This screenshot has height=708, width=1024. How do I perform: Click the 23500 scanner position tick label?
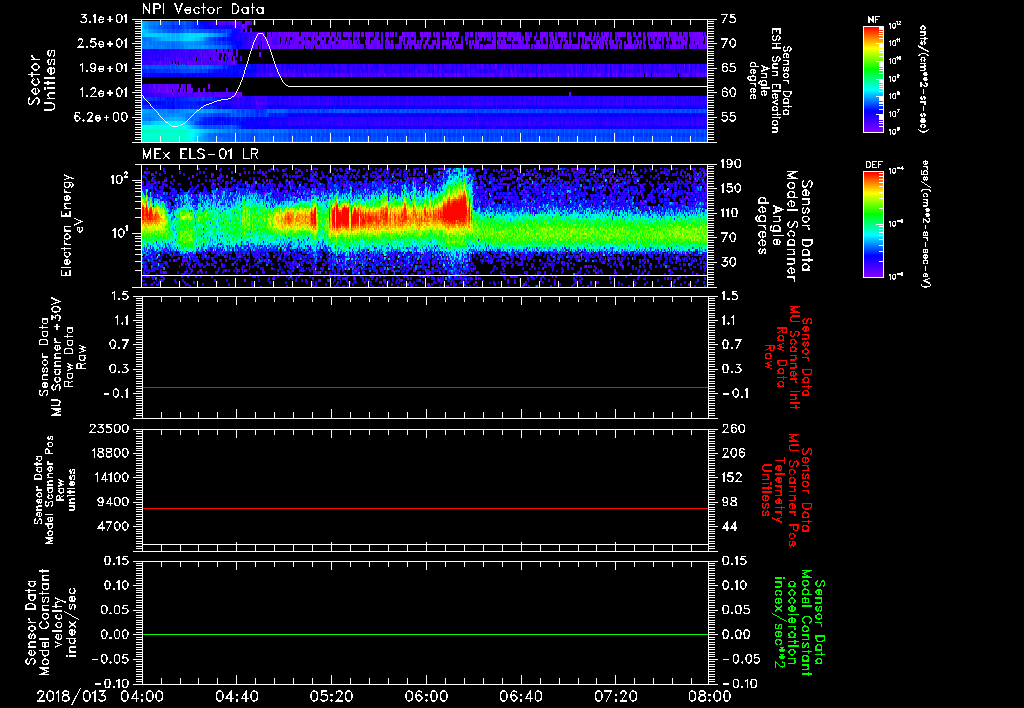pos(109,428)
